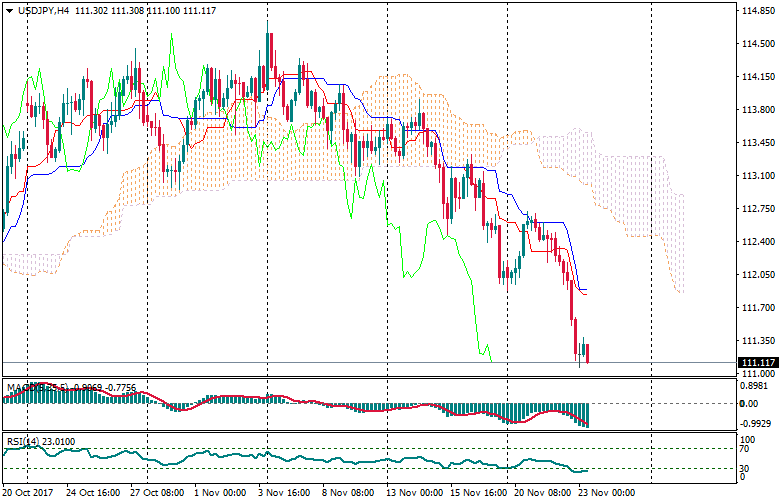
Task: Click the 1 Nov 00:00 time label
Action: pyautogui.click(x=219, y=493)
